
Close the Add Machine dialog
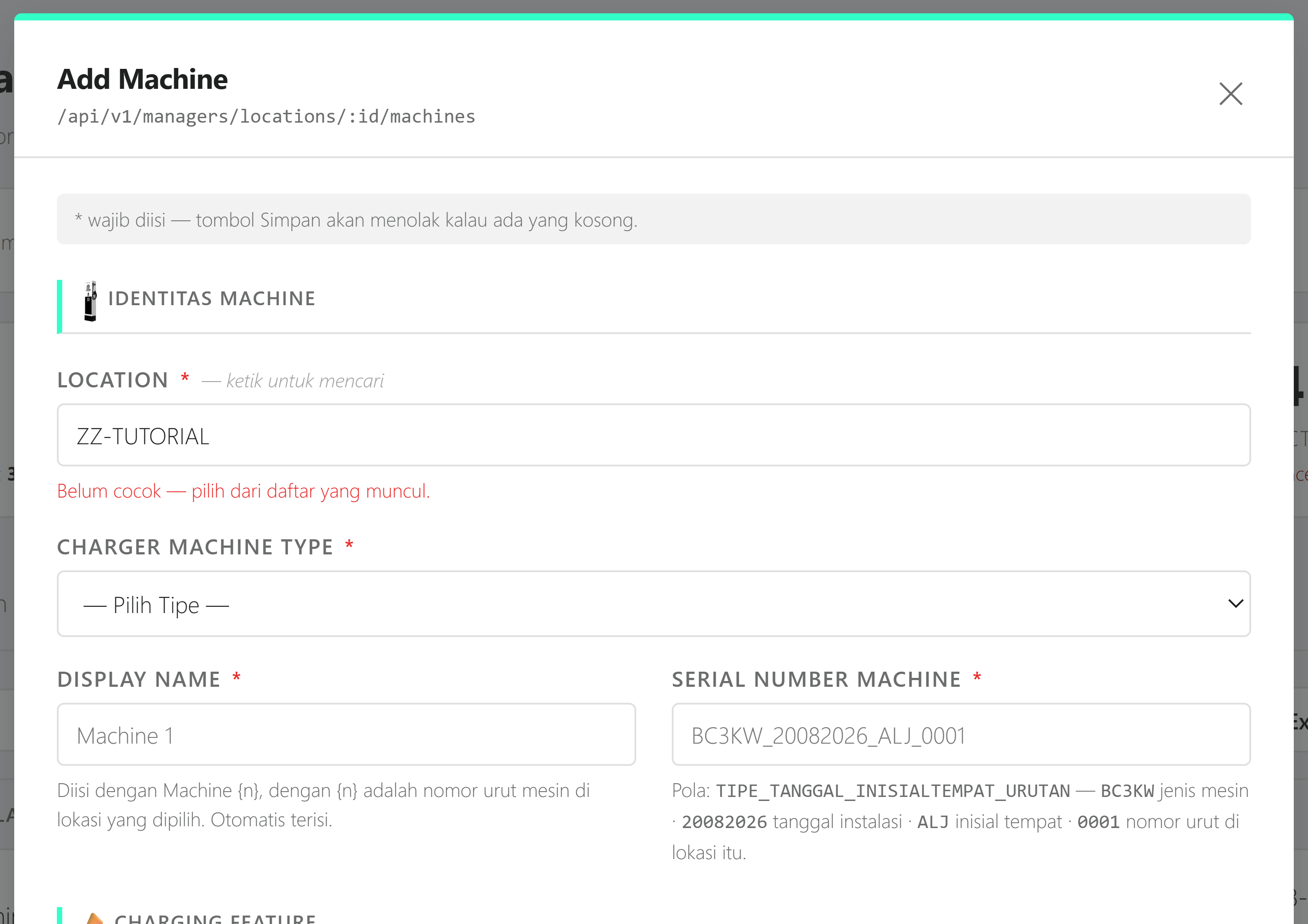(x=1231, y=94)
